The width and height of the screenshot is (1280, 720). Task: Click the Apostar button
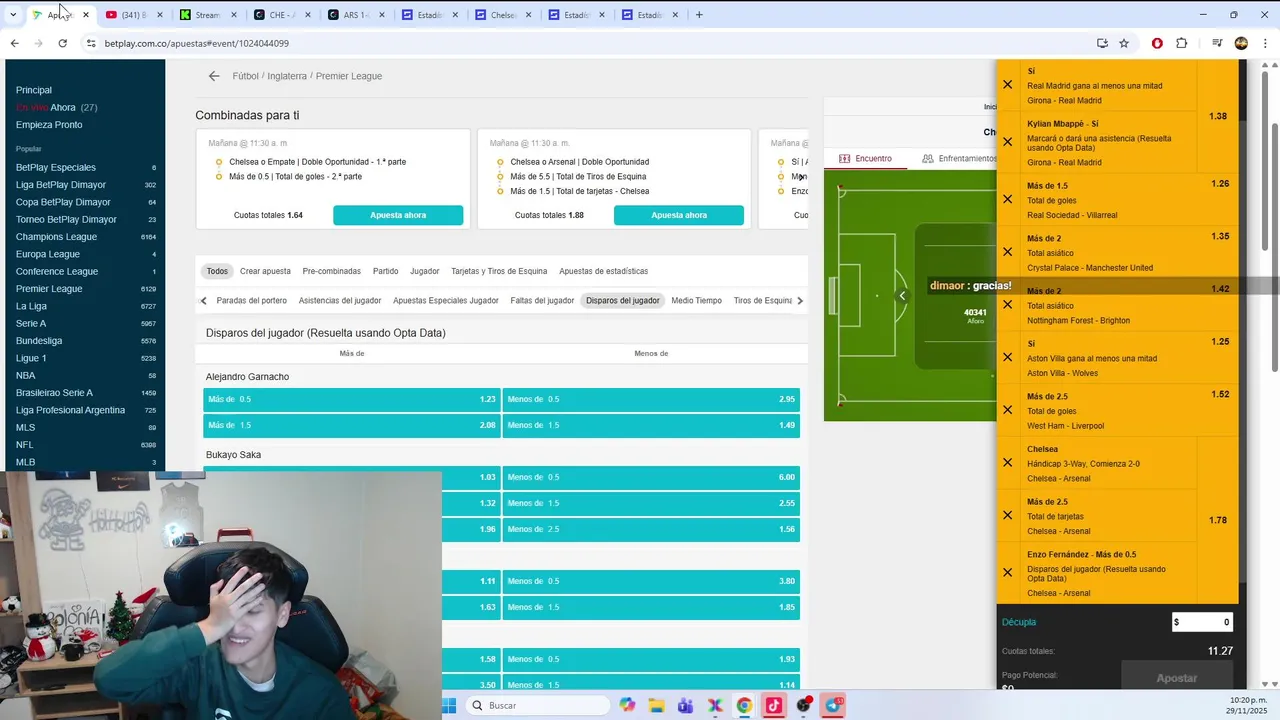[1176, 678]
